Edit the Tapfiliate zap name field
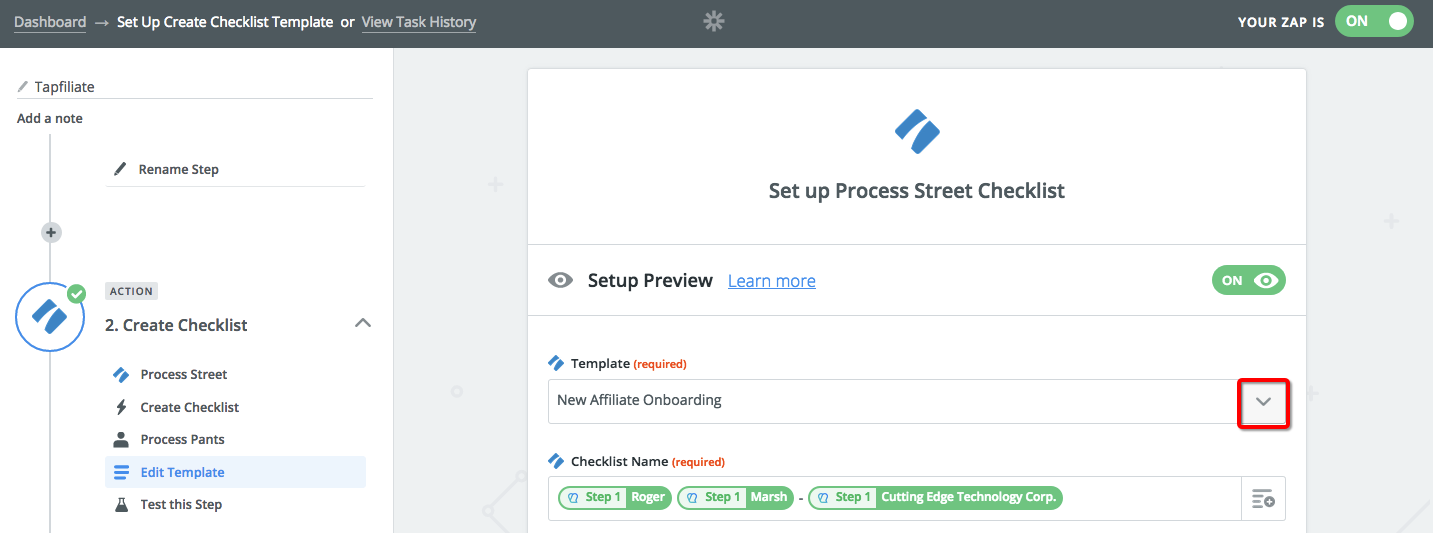 point(195,87)
